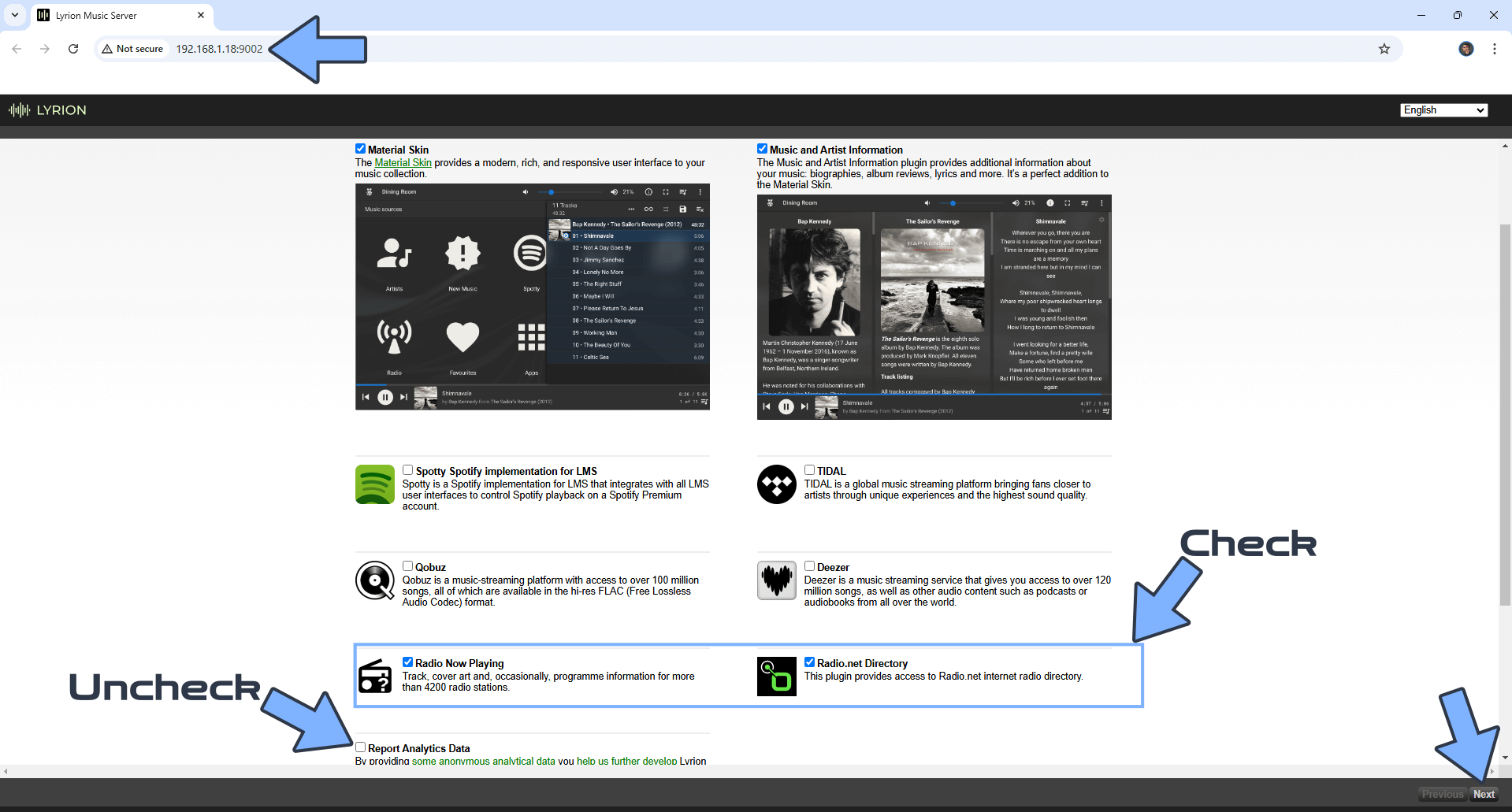Screen dimensions: 1512x812
Task: Expand the Chrome tab search dropdown
Action: [15, 15]
